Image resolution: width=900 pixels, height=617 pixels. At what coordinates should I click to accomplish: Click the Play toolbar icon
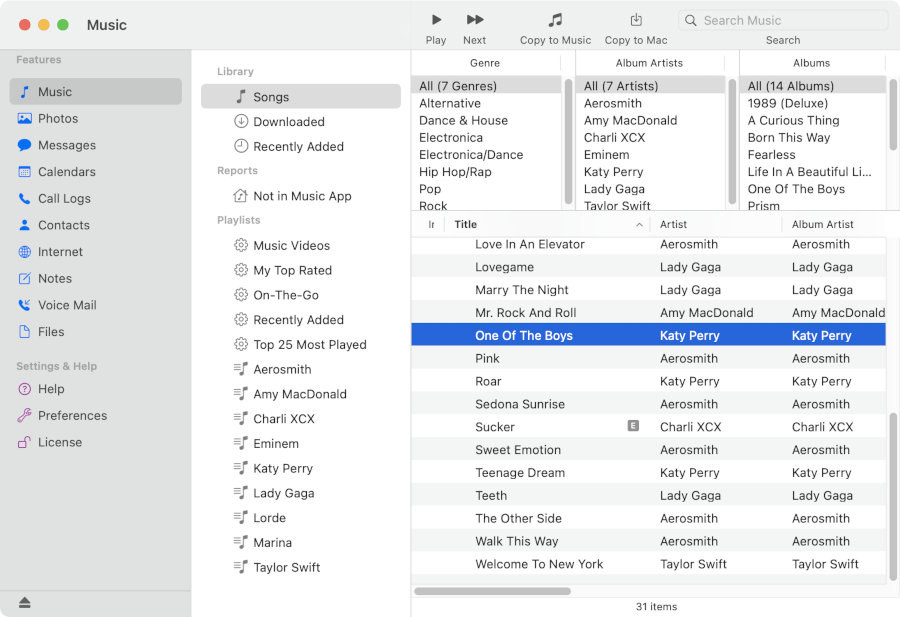[x=436, y=20]
